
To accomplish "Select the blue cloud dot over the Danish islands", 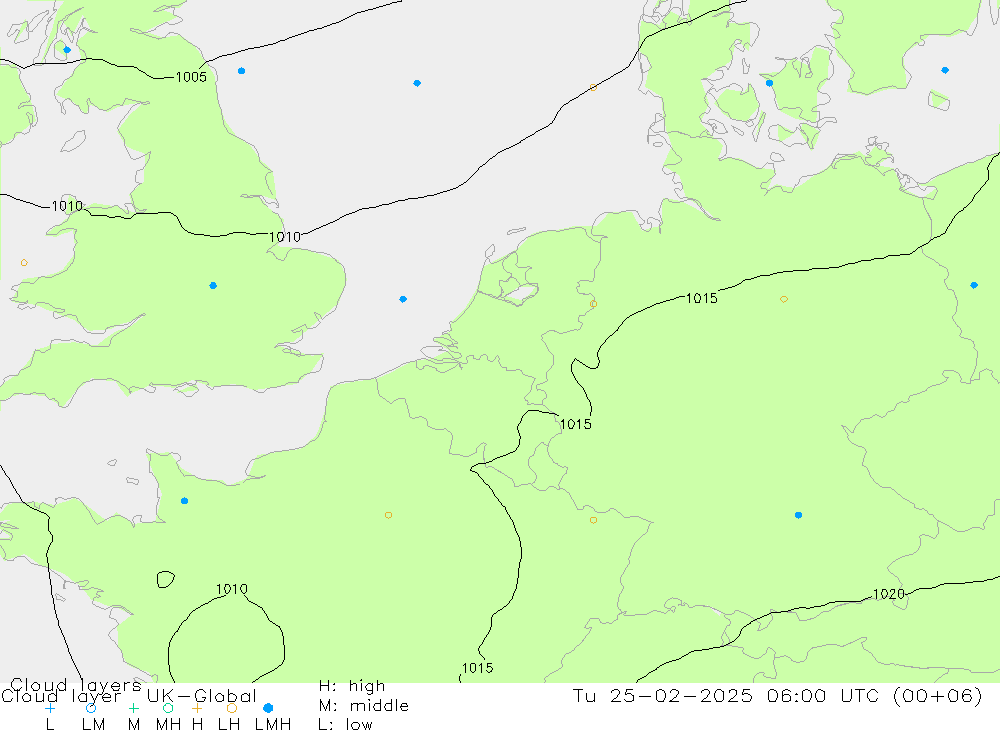I will [769, 83].
